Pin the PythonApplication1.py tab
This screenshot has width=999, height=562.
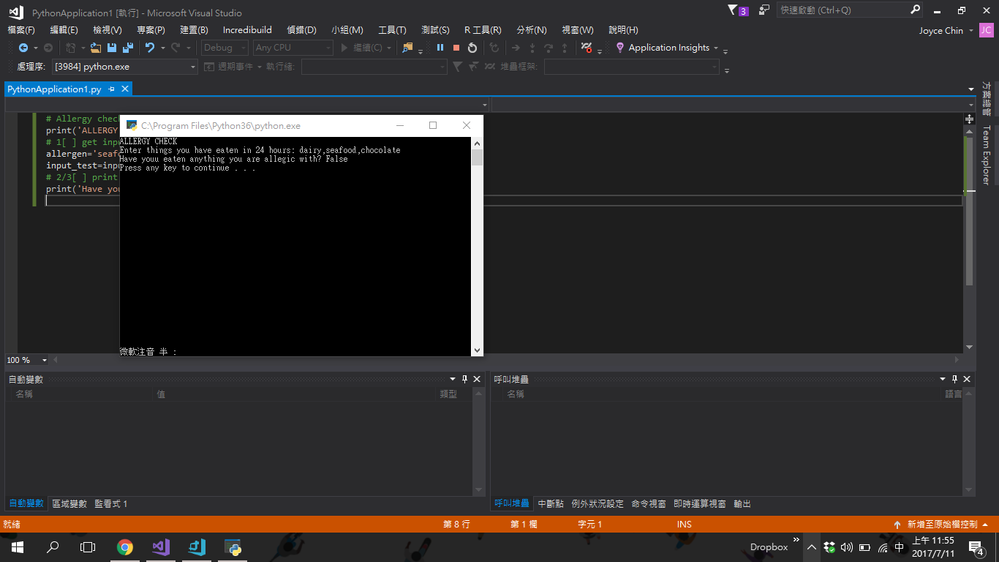click(x=111, y=89)
